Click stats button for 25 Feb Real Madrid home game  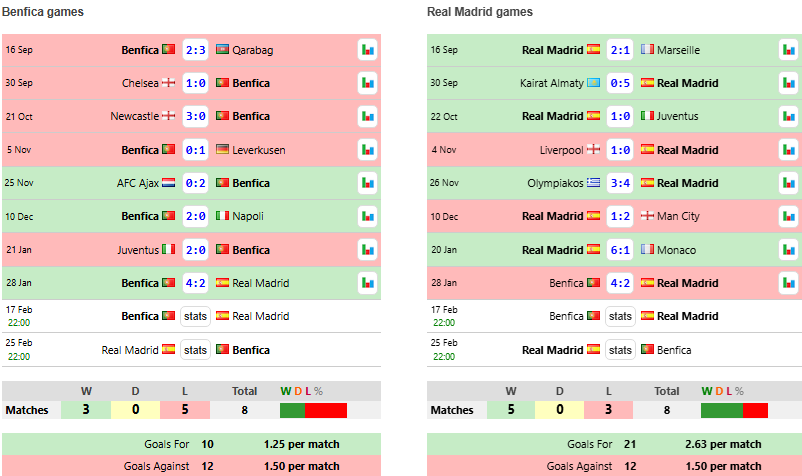[620, 350]
